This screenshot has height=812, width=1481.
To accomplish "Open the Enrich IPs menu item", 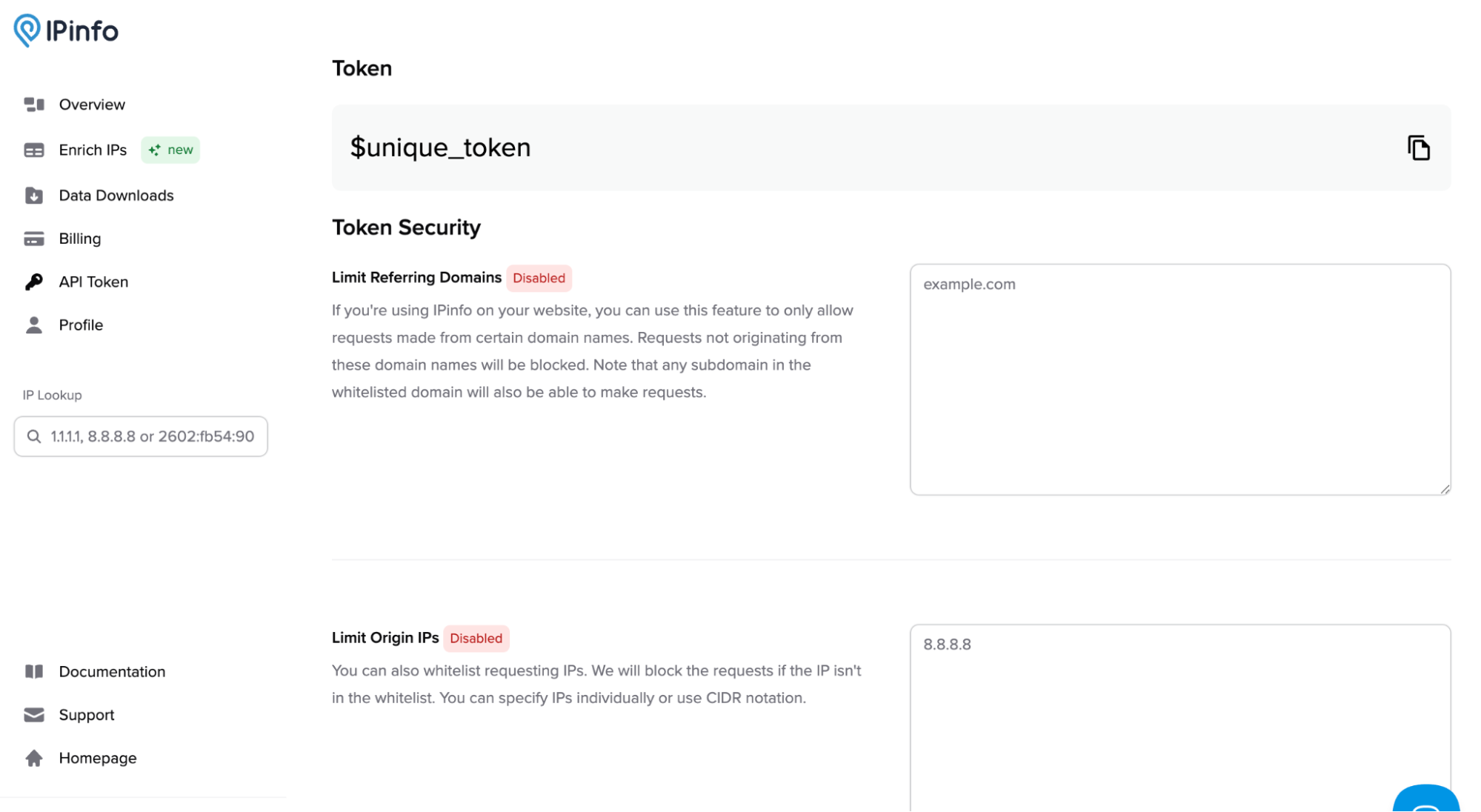I will coord(93,150).
